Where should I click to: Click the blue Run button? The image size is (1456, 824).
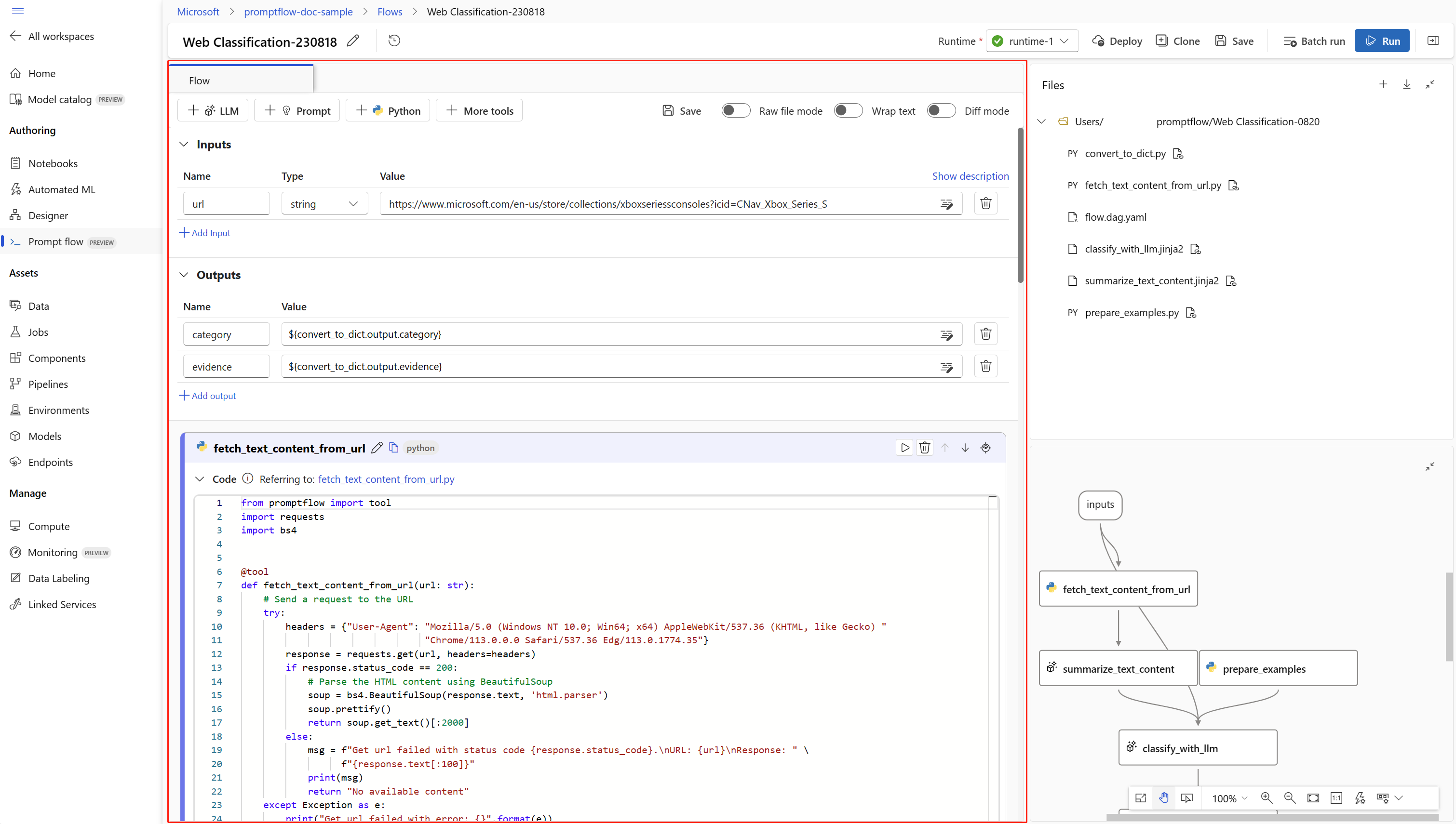(1382, 41)
